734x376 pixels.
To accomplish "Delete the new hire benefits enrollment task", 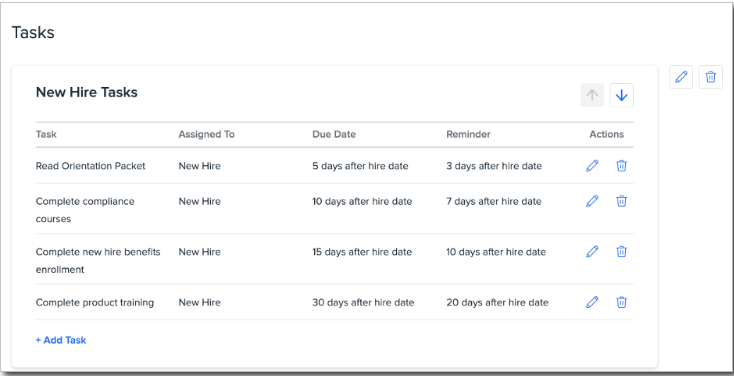I will (x=621, y=252).
